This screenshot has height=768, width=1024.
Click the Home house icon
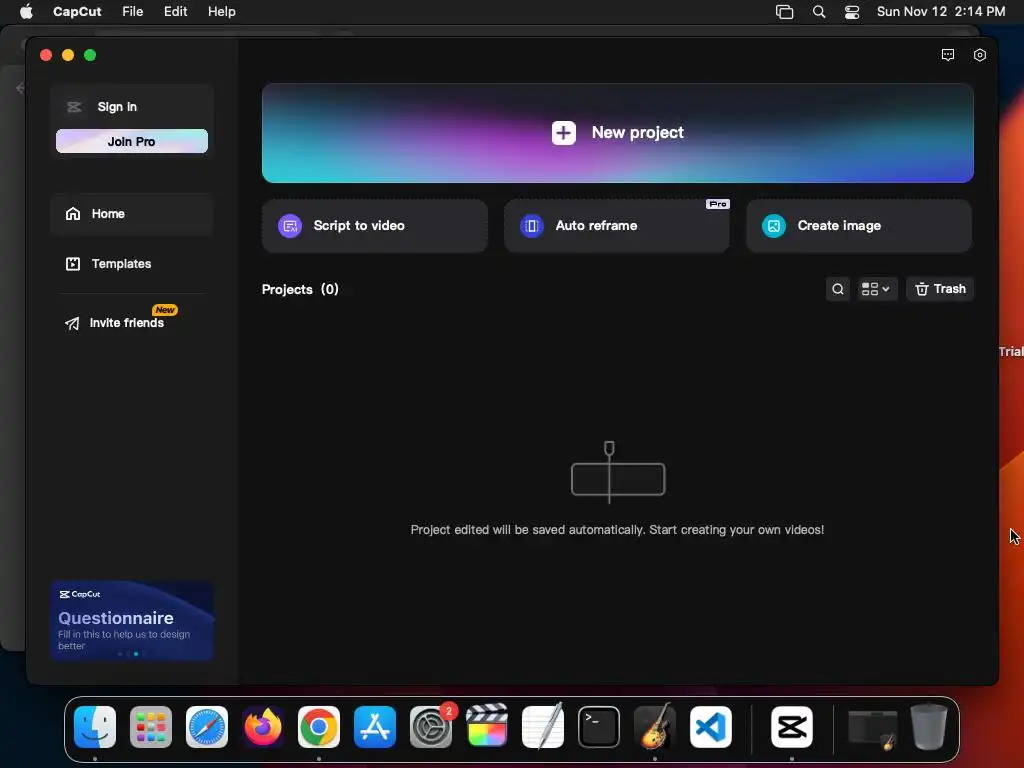point(72,214)
